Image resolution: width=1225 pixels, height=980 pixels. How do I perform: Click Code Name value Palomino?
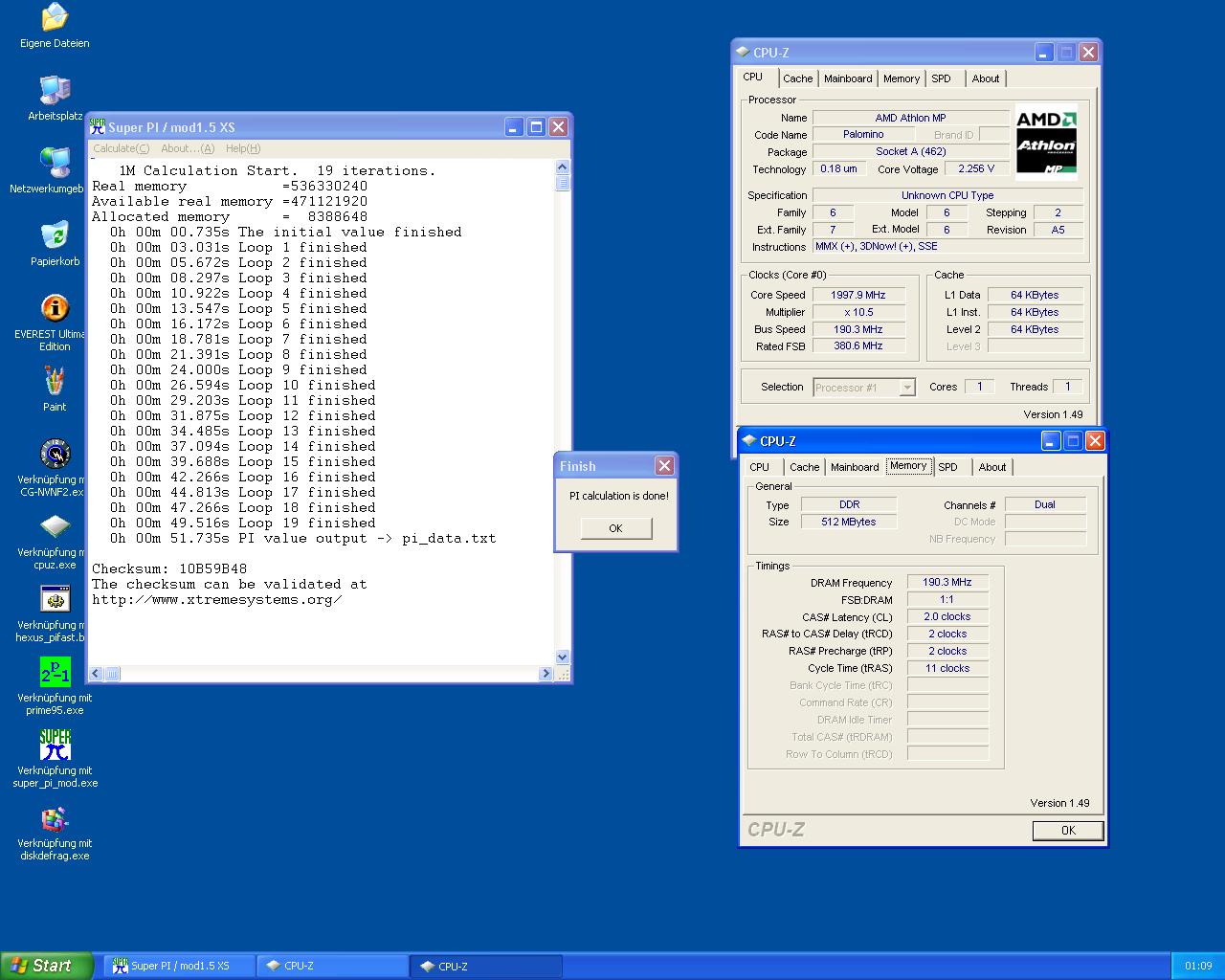click(x=863, y=134)
